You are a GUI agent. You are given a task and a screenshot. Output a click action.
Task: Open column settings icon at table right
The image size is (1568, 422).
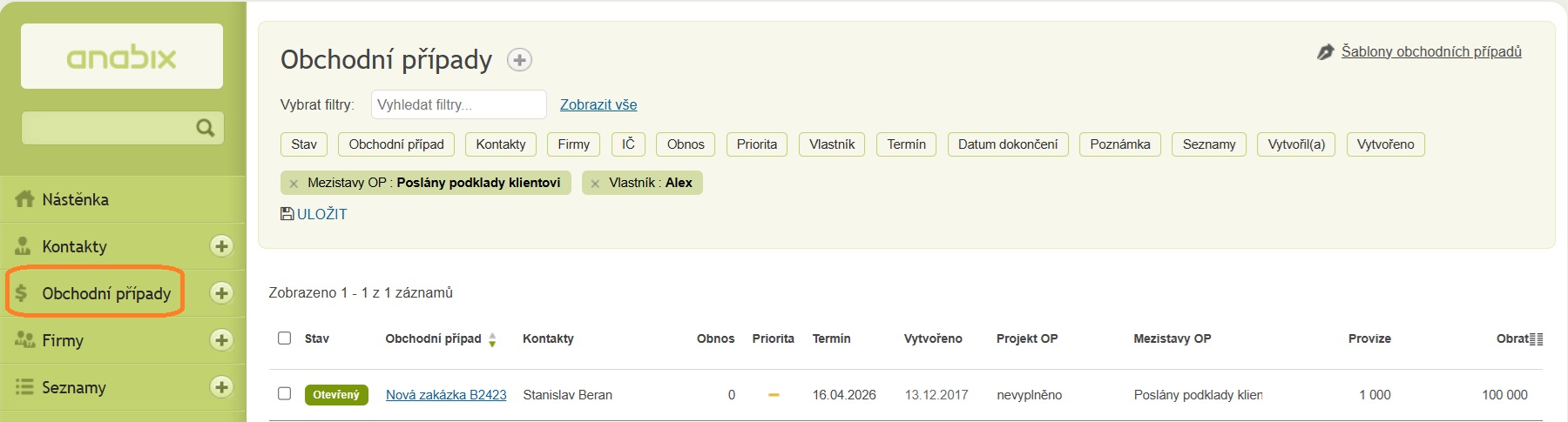pos(1537,339)
